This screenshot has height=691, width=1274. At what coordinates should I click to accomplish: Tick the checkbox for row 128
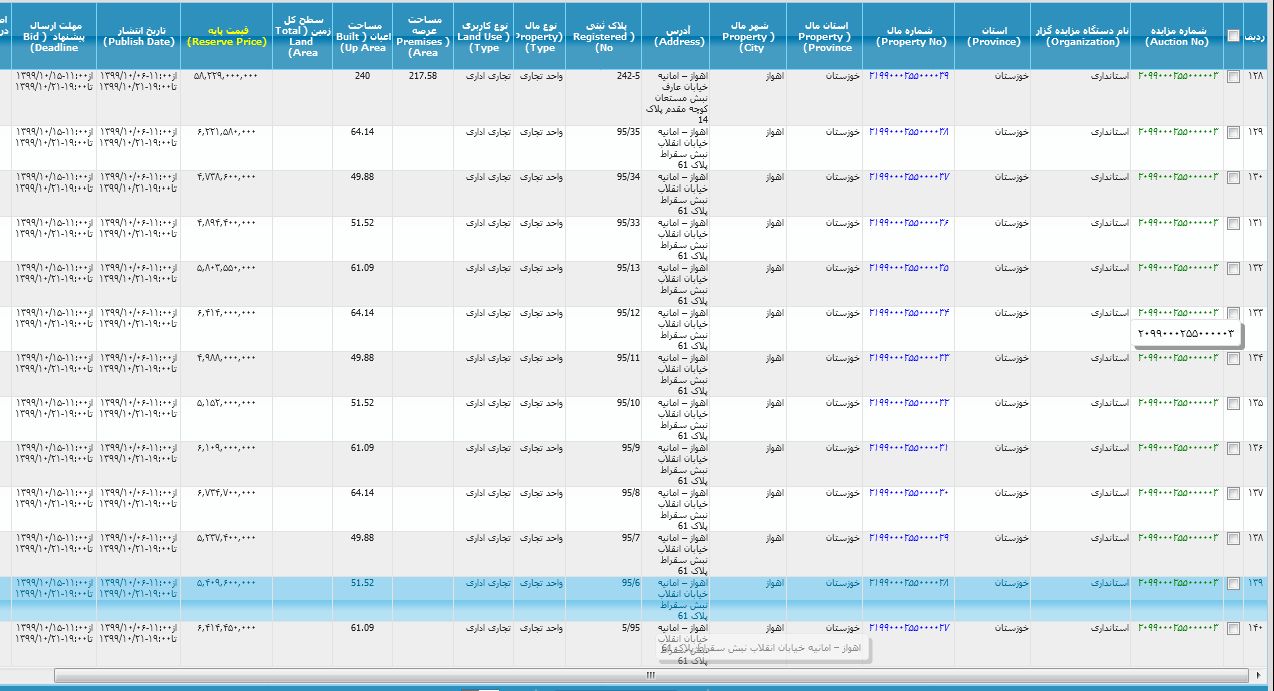1233,77
